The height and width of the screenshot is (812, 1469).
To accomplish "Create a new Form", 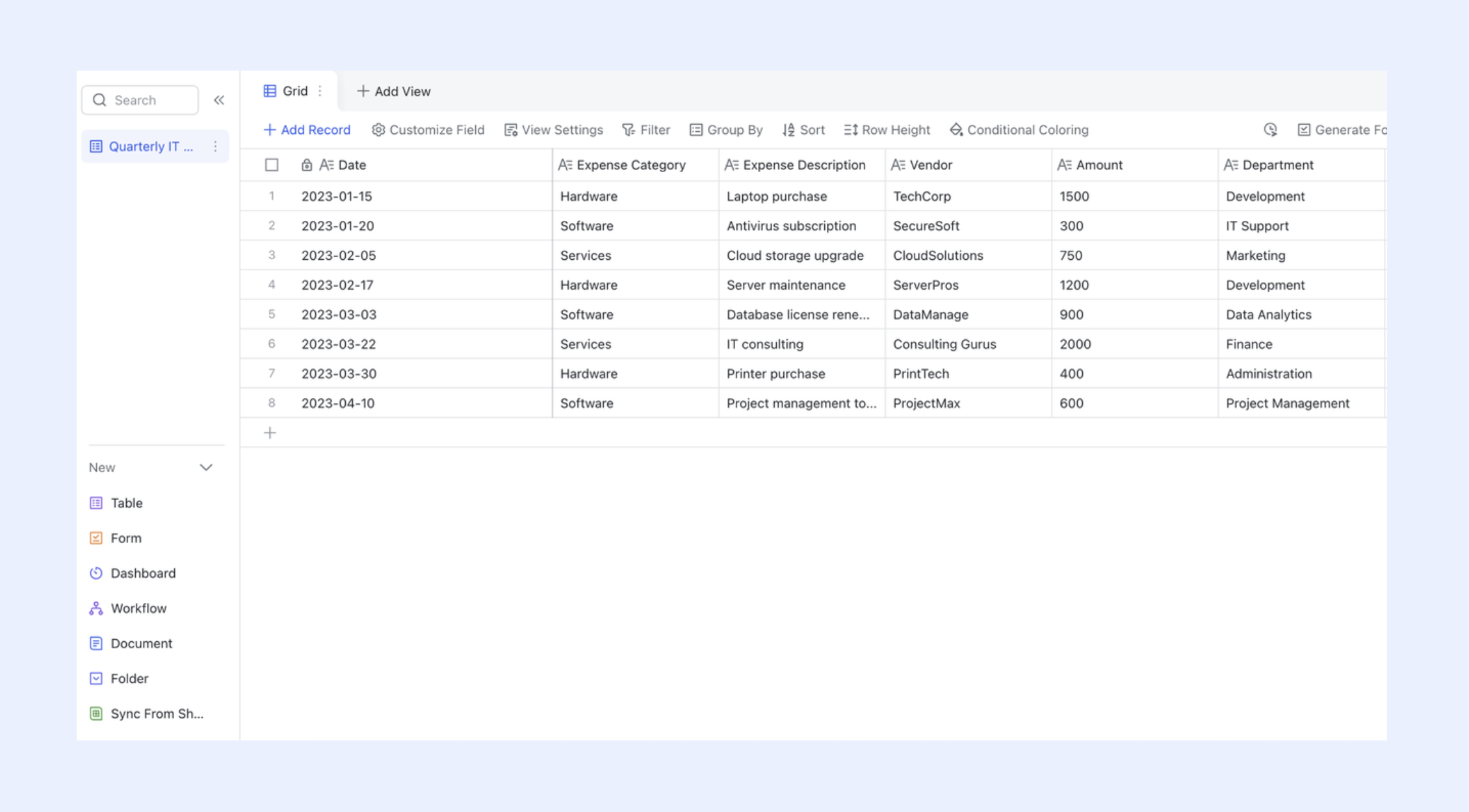I will 116,538.
